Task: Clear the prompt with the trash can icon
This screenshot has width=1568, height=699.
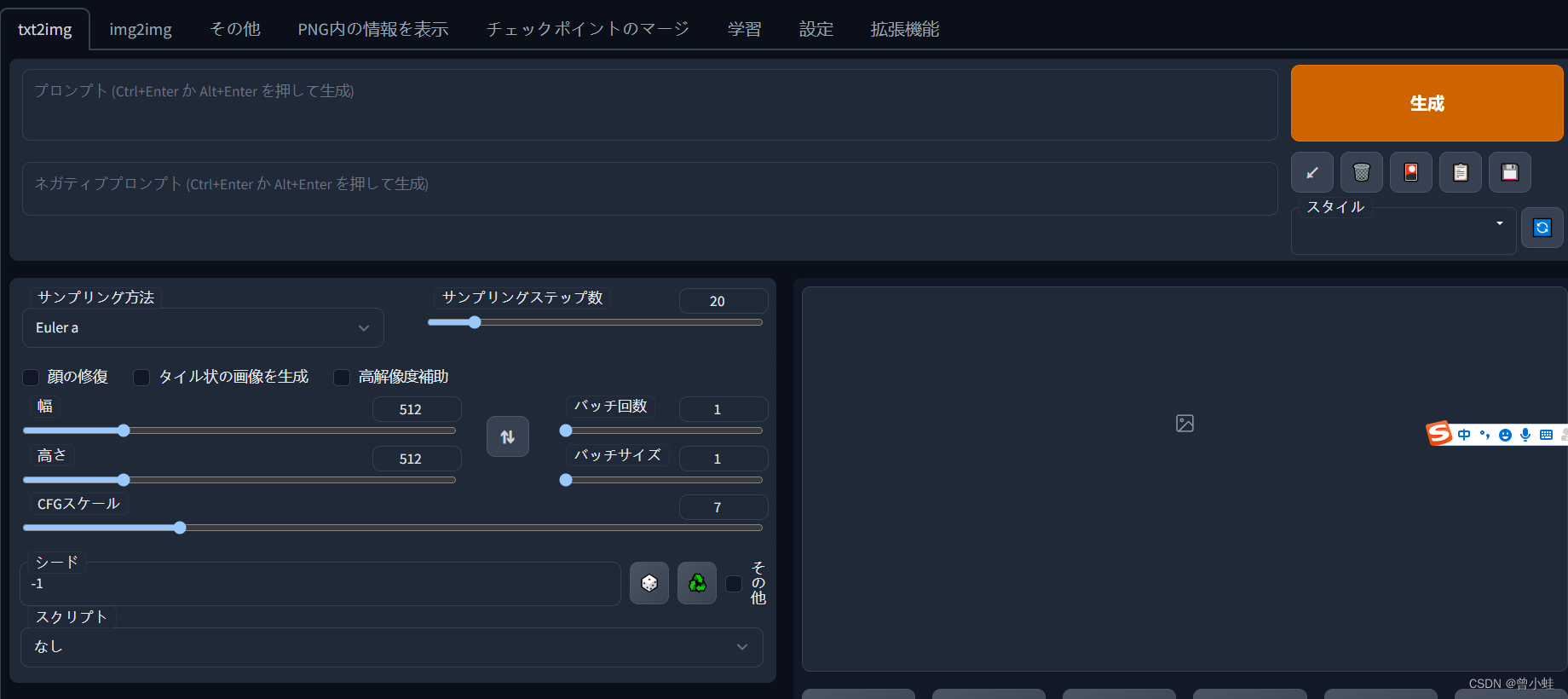Action: [1362, 172]
